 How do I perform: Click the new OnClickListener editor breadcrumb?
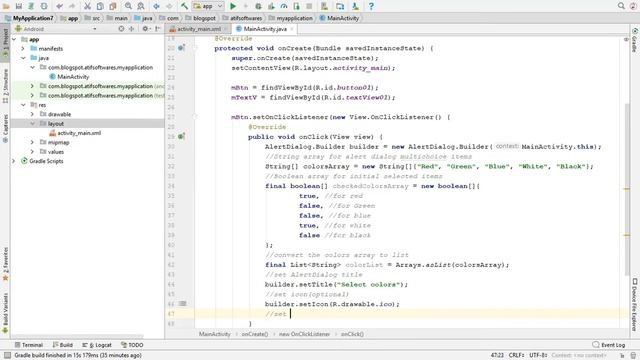[x=304, y=334]
